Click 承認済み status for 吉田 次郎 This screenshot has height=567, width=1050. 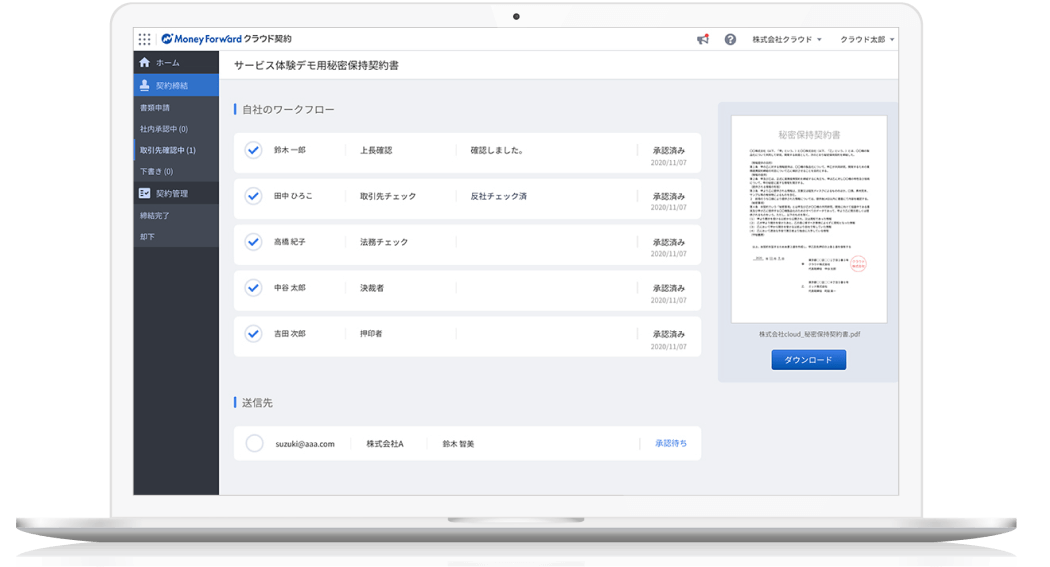click(668, 334)
